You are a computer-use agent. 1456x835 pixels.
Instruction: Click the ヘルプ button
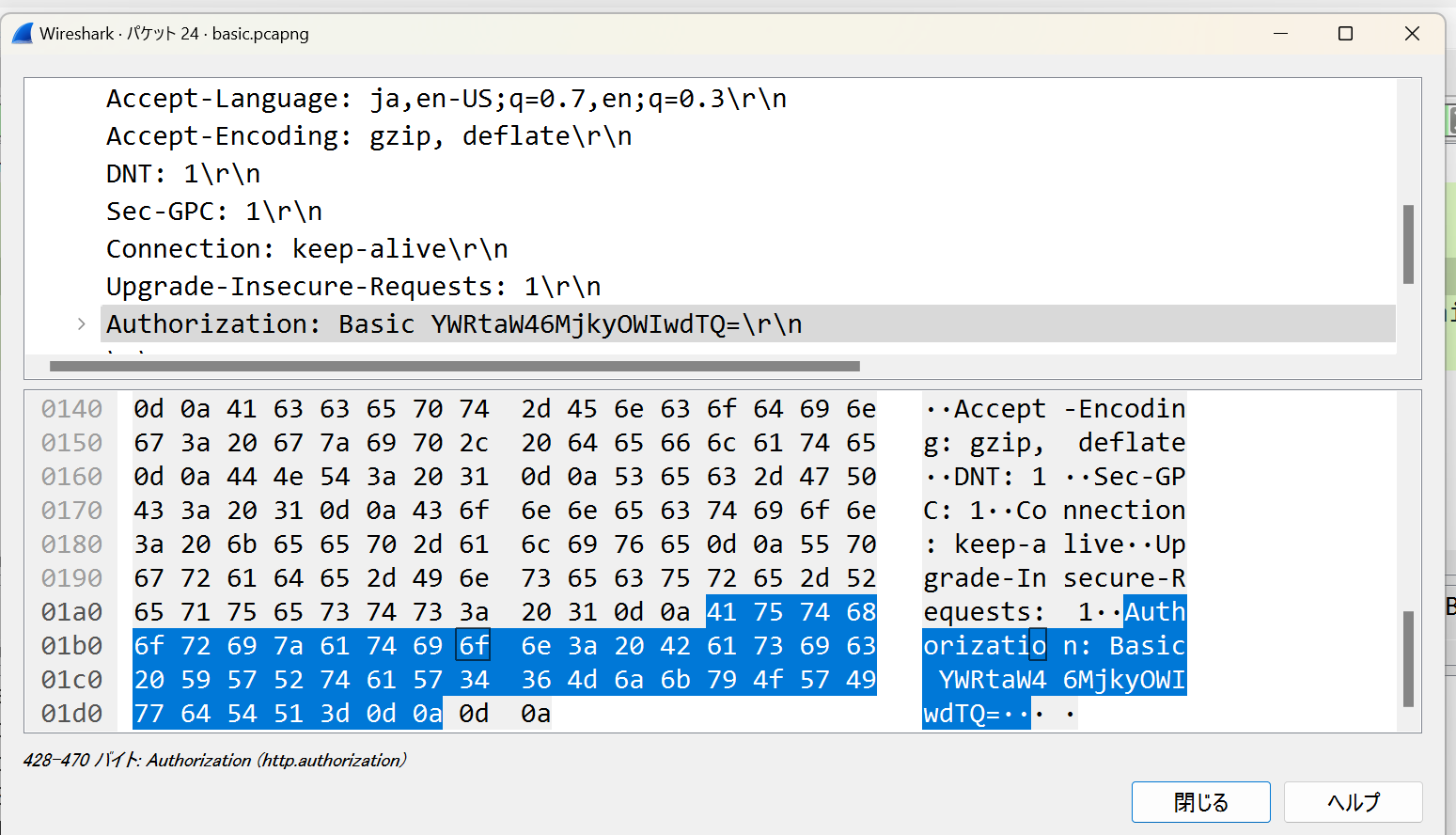click(1353, 802)
